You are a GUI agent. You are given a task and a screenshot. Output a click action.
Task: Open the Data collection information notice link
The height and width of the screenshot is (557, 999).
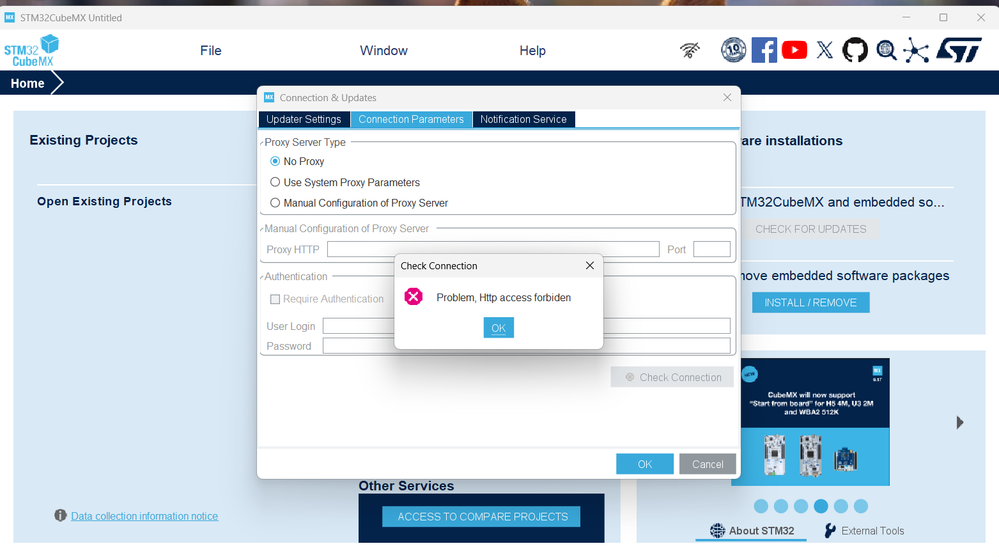(145, 516)
